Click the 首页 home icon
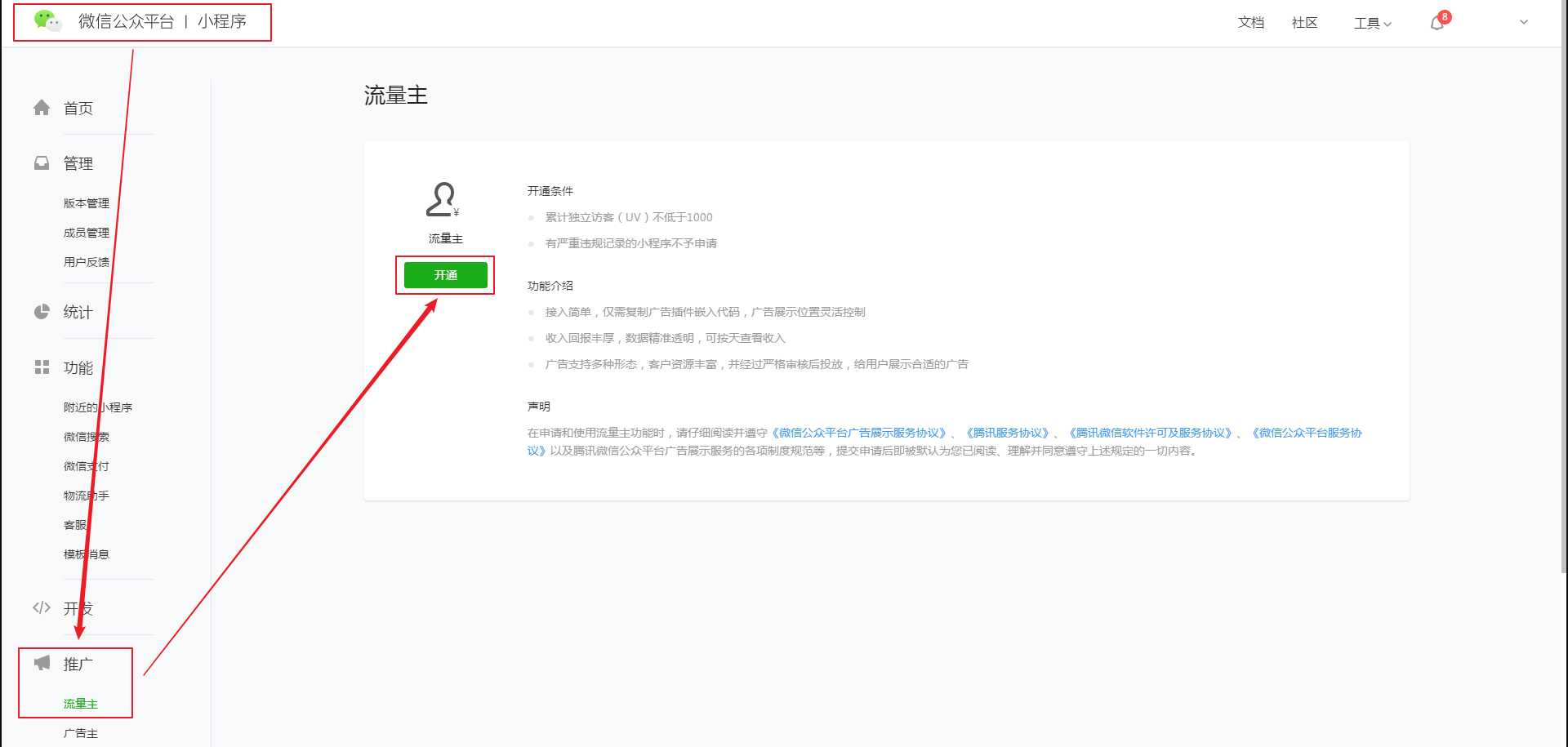 [42, 108]
